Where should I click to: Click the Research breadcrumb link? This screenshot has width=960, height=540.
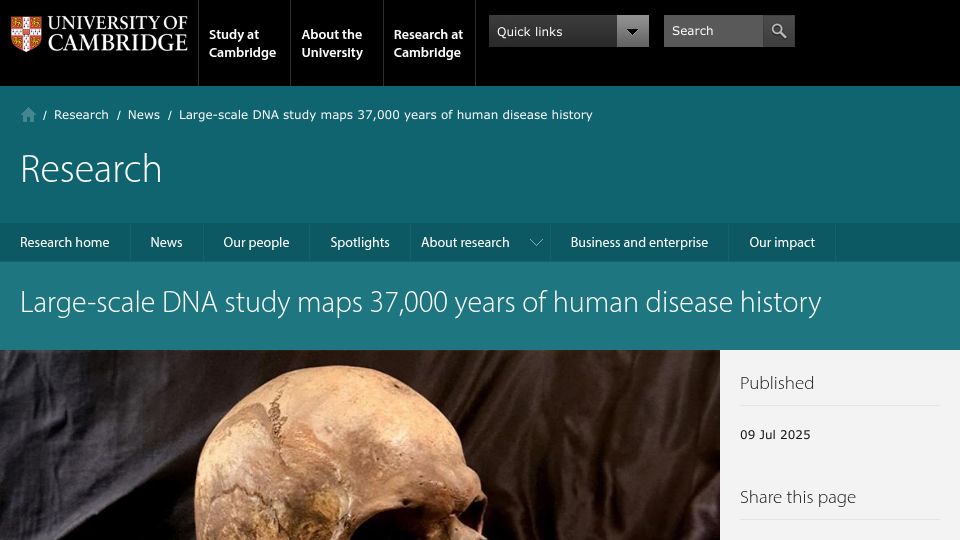81,114
